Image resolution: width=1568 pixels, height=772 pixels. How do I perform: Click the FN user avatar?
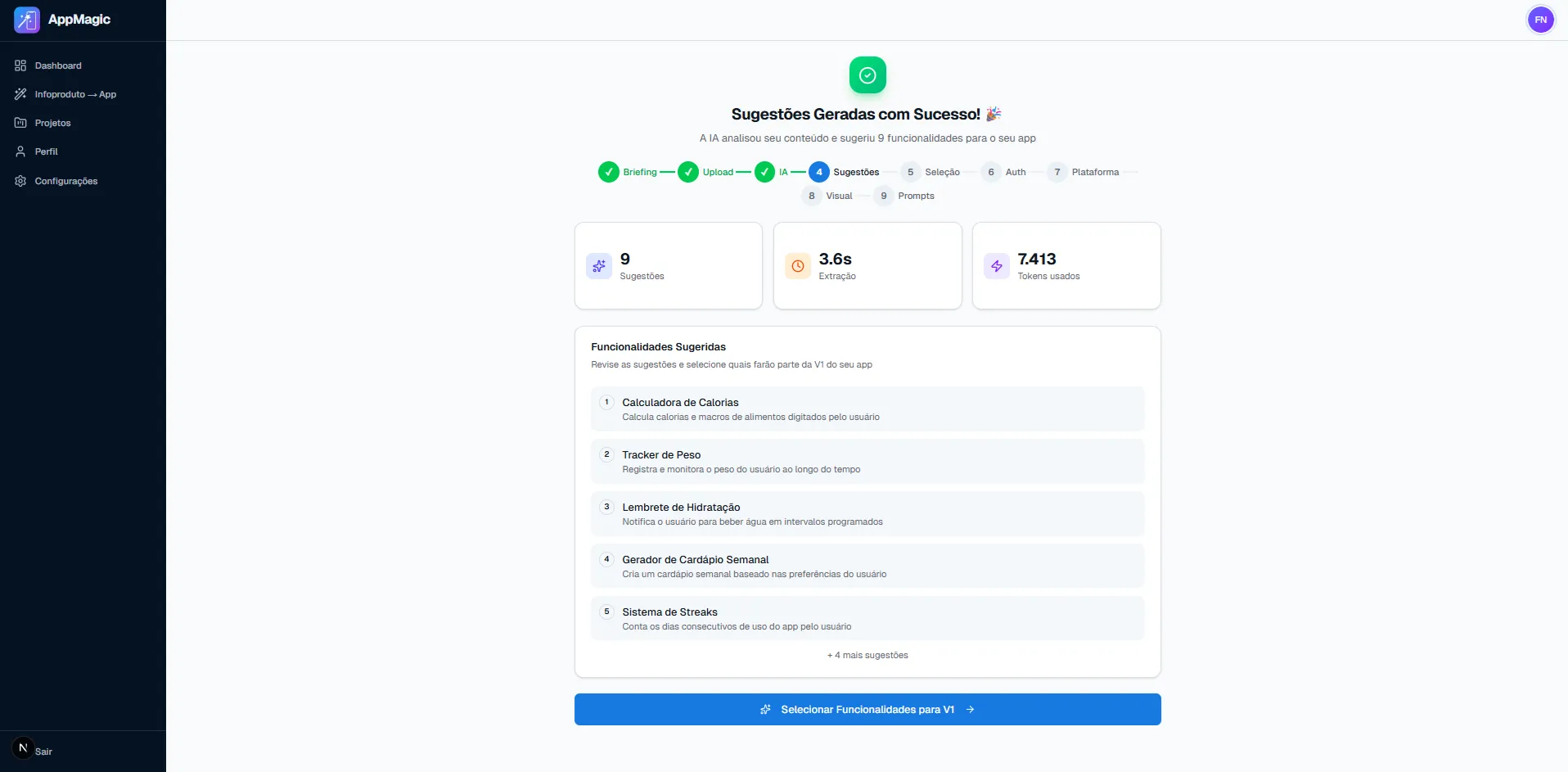tap(1540, 20)
